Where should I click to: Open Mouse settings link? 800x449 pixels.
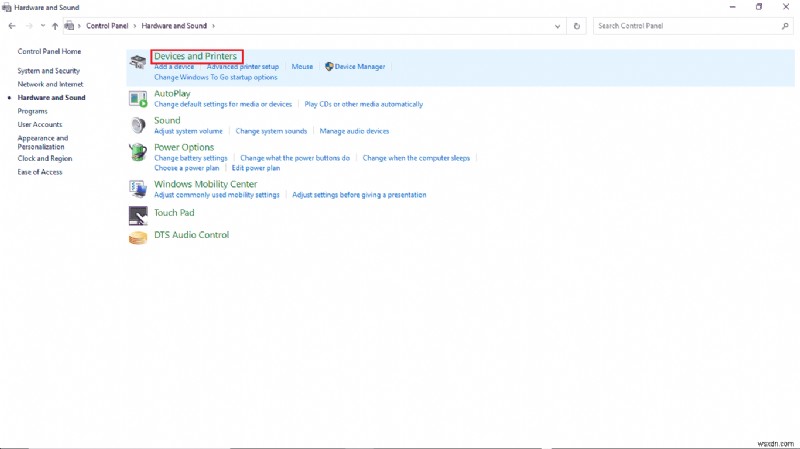[x=302, y=67]
